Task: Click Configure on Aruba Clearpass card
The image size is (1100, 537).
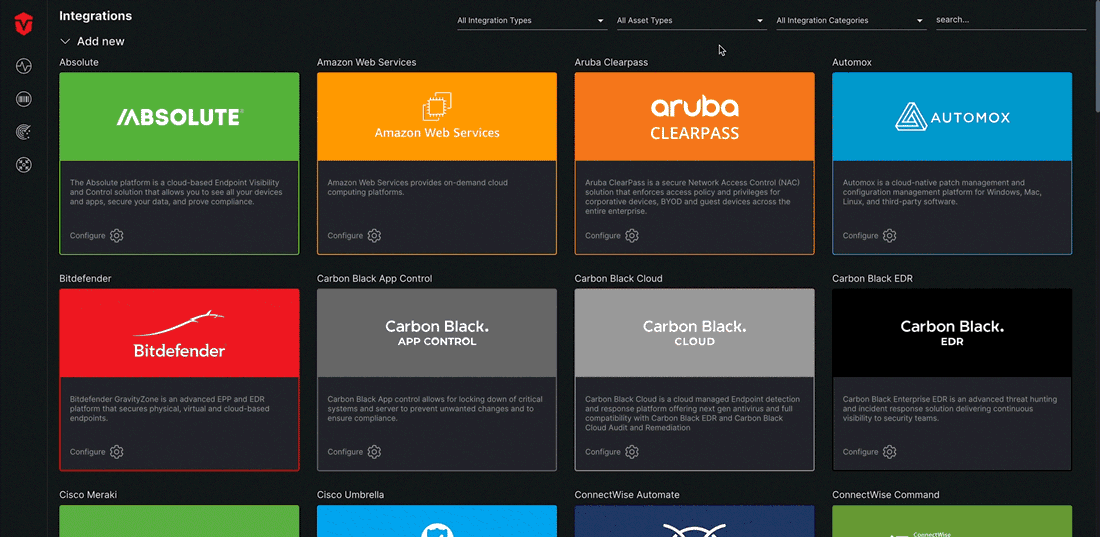Action: (x=603, y=236)
